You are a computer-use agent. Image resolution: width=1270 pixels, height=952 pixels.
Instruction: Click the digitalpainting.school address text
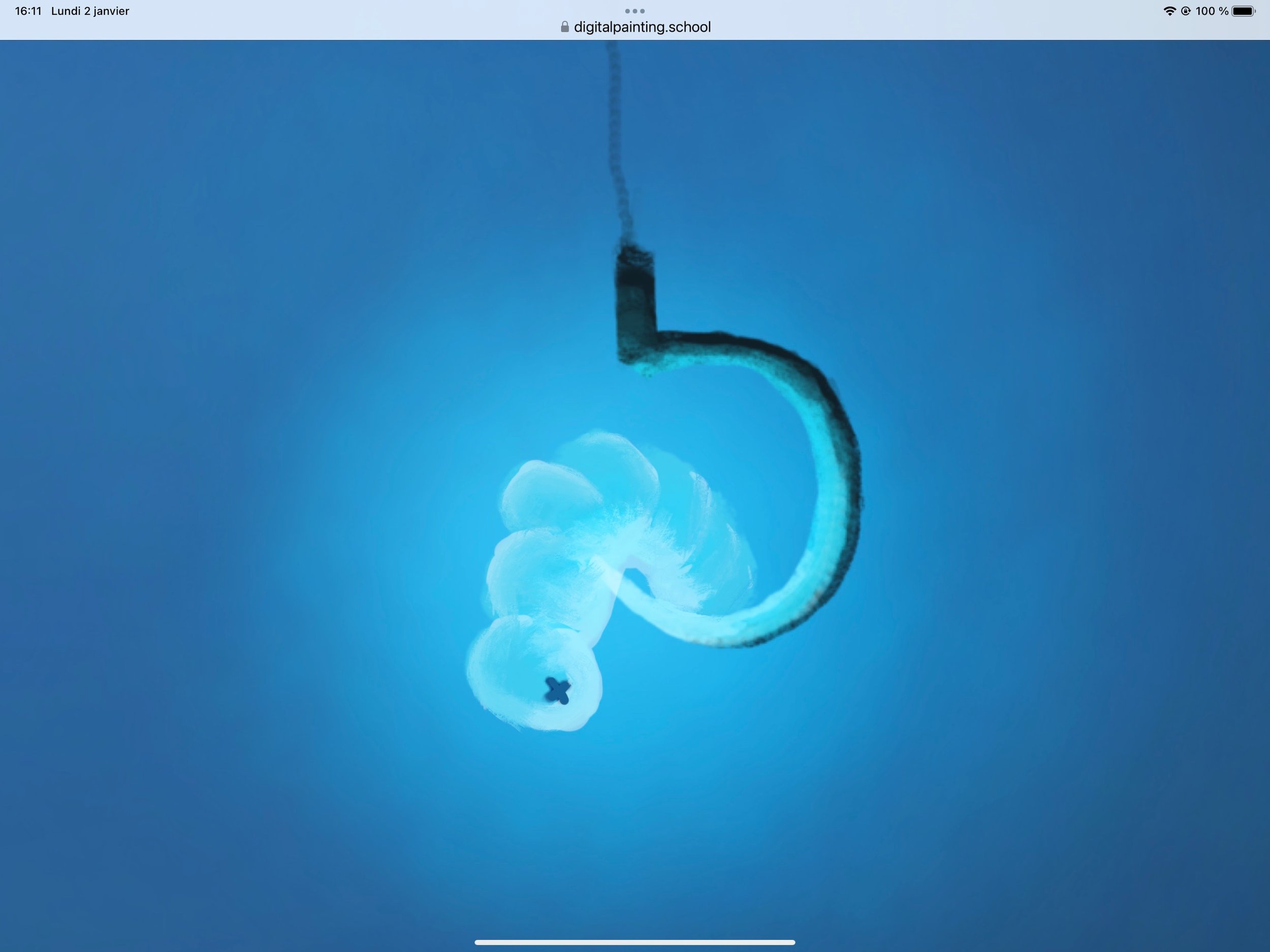[x=642, y=27]
